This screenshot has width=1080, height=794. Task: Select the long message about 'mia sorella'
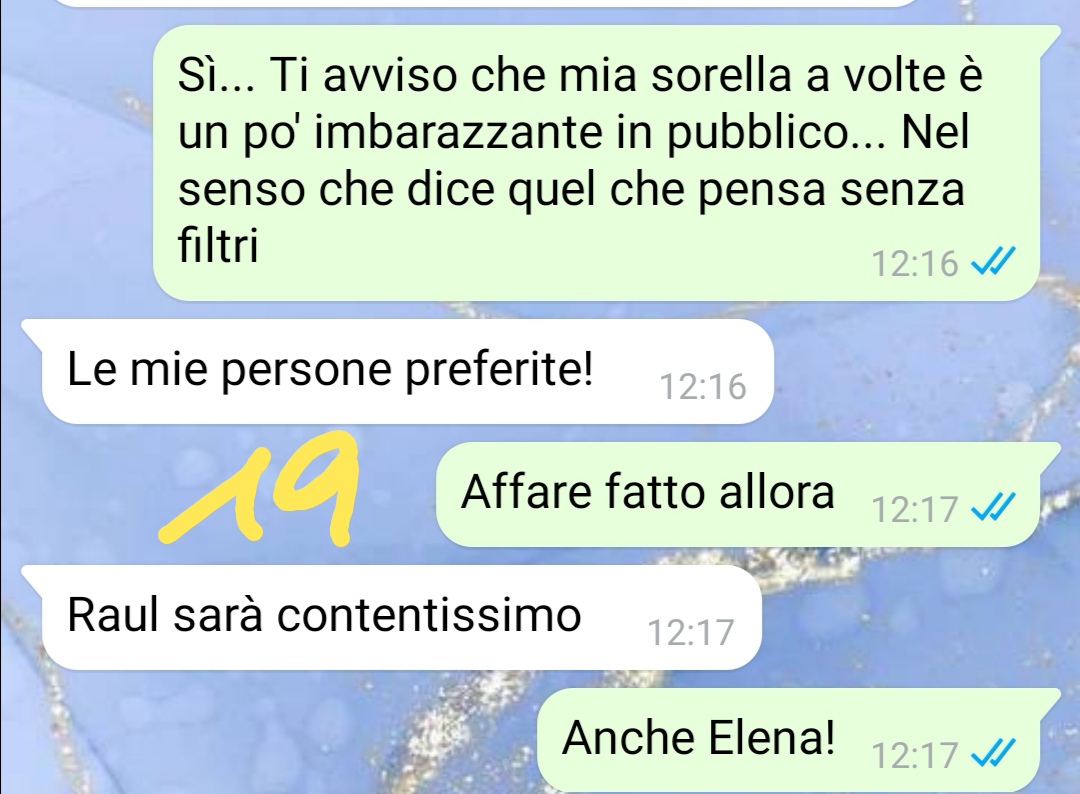[x=606, y=163]
